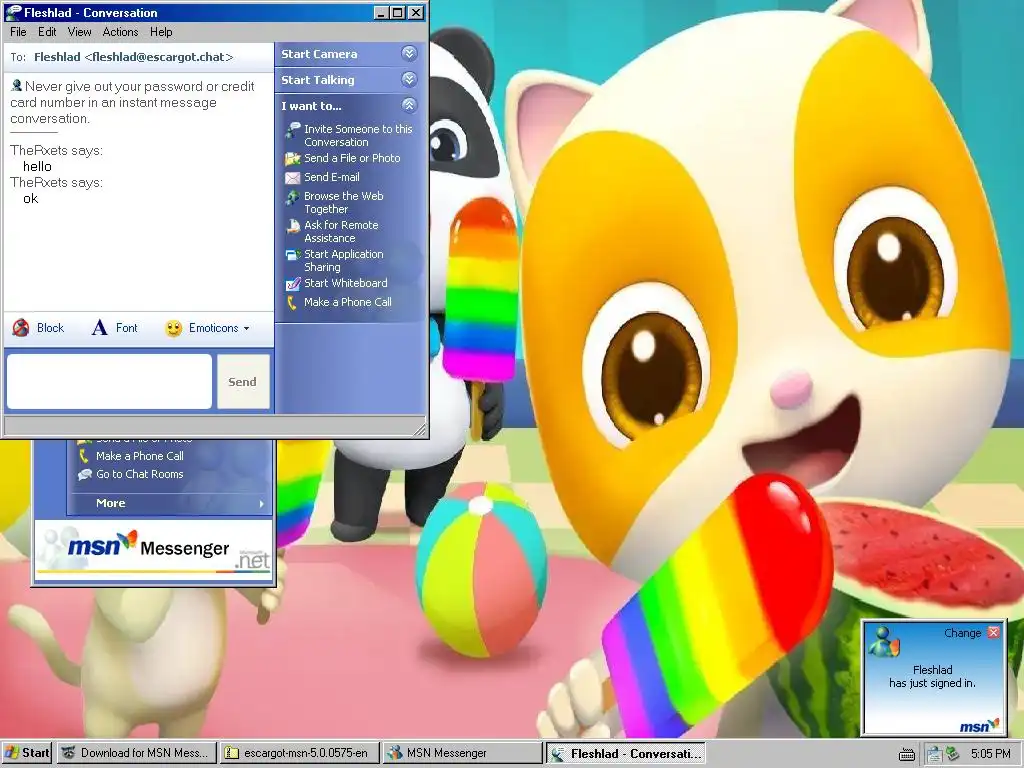Open the Font settings with the A icon
Image resolution: width=1024 pixels, height=768 pixels.
click(99, 328)
